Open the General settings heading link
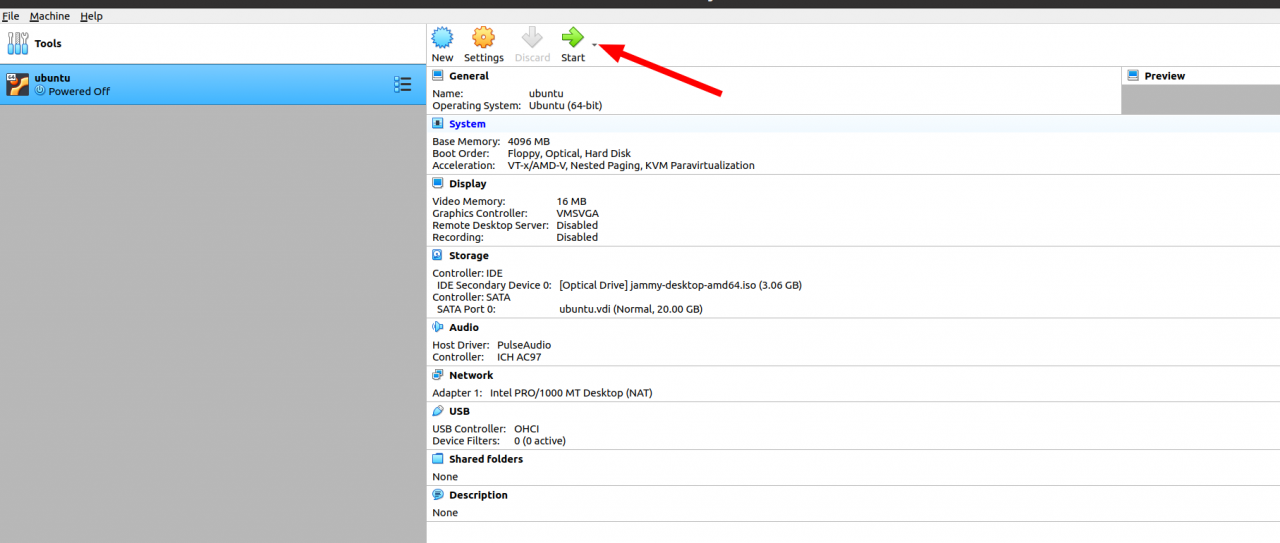 click(469, 76)
